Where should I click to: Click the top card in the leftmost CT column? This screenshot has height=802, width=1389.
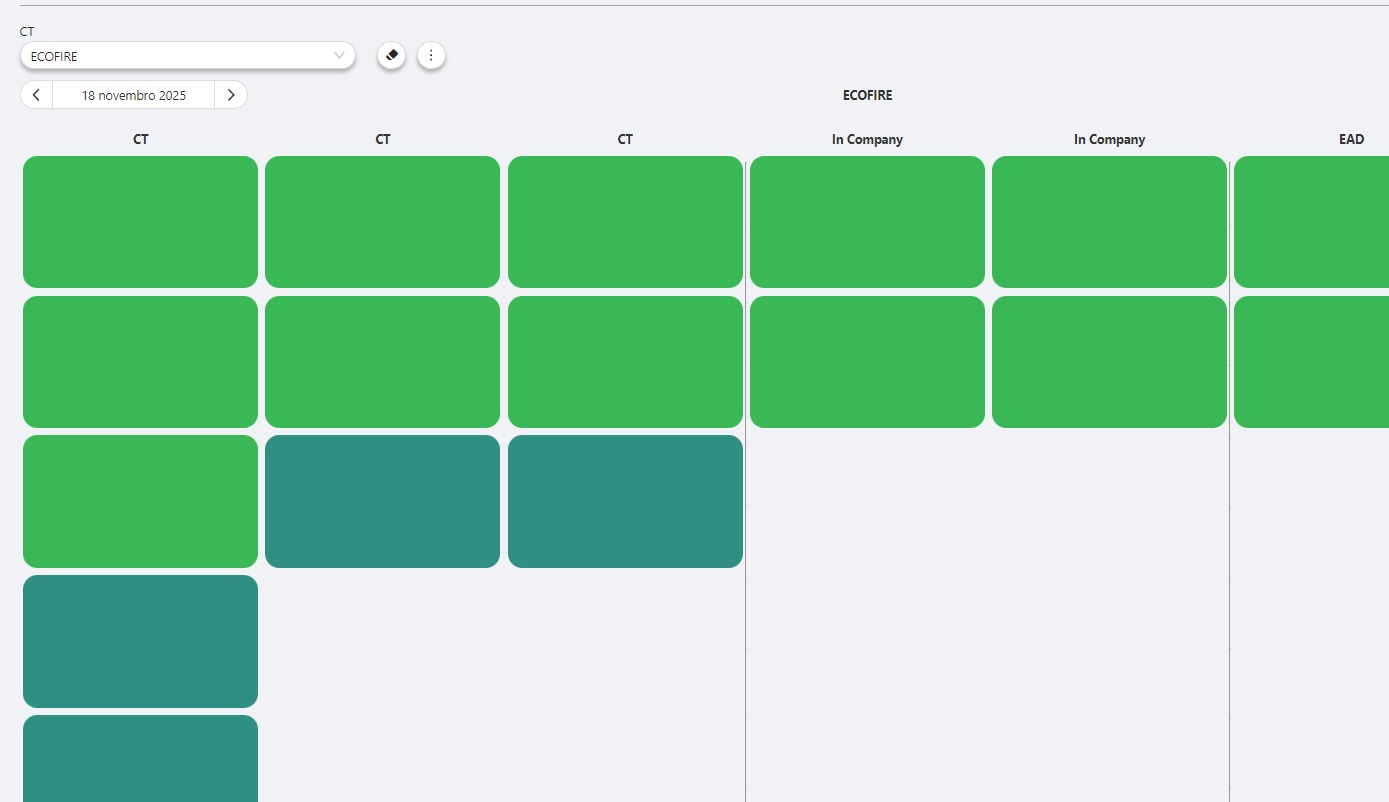point(140,222)
